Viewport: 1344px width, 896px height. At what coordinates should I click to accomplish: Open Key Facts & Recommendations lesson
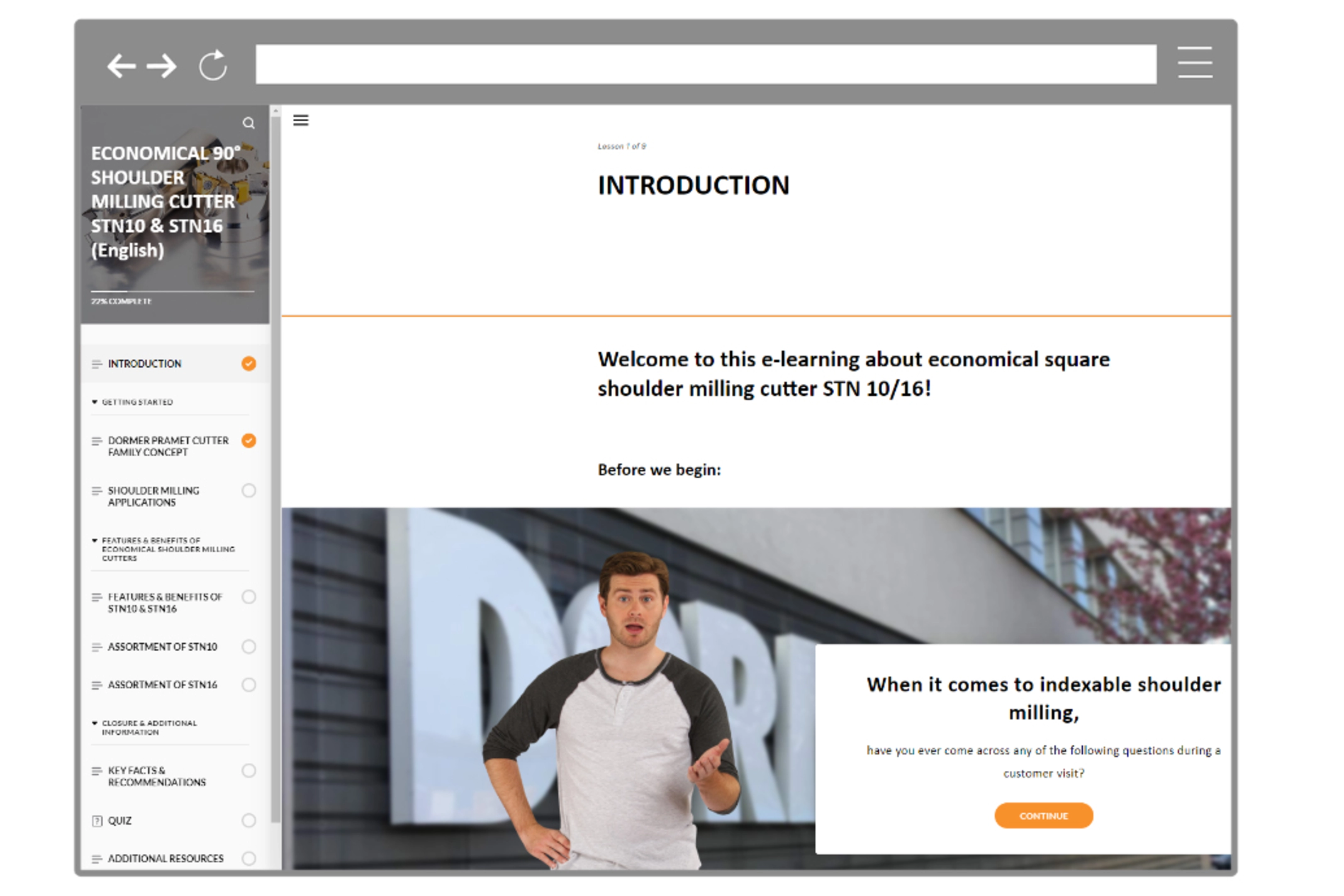[157, 777]
